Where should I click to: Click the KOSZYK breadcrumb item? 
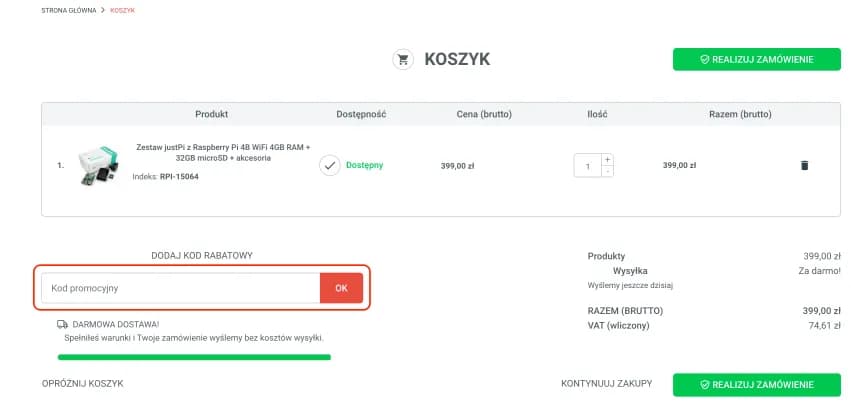pyautogui.click(x=123, y=10)
